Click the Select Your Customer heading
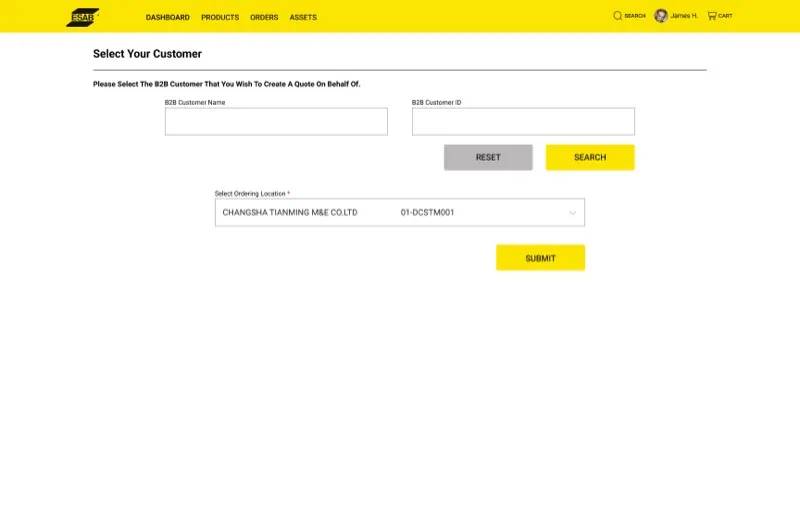This screenshot has height=517, width=800. pos(147,54)
